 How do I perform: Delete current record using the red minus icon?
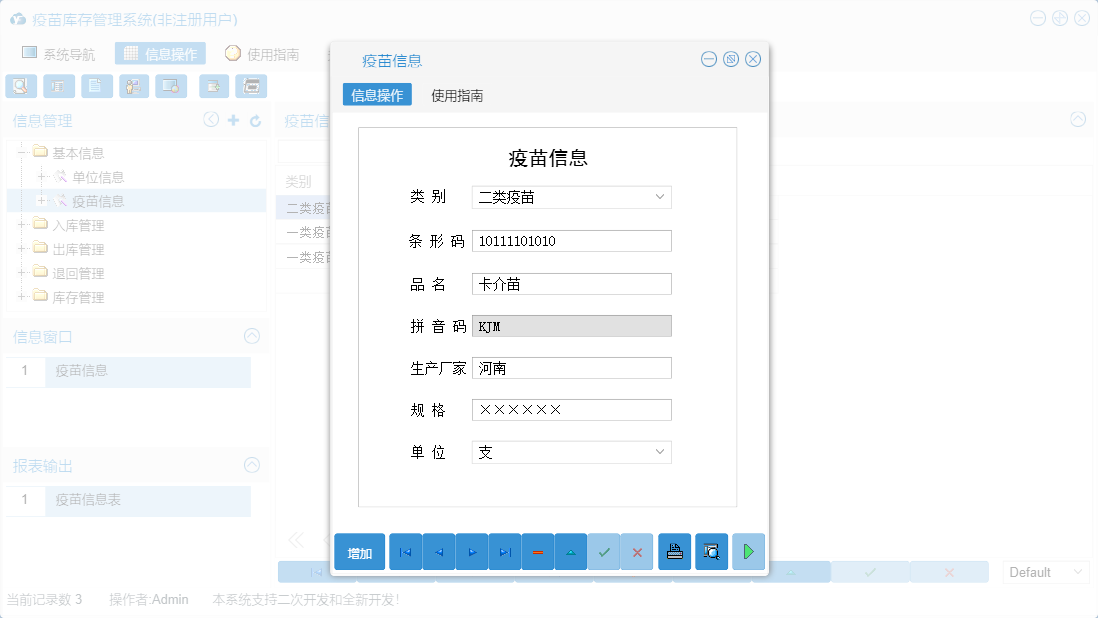tap(537, 551)
